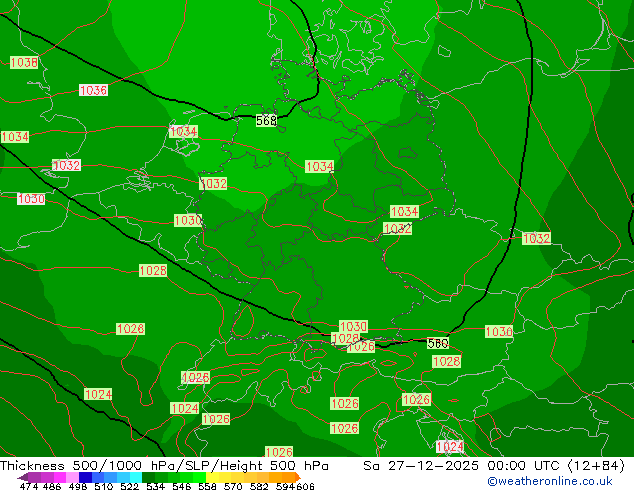Screen dimensions: 634x490
Task: Pick the darkest green legend swatch
Action: (148, 477)
